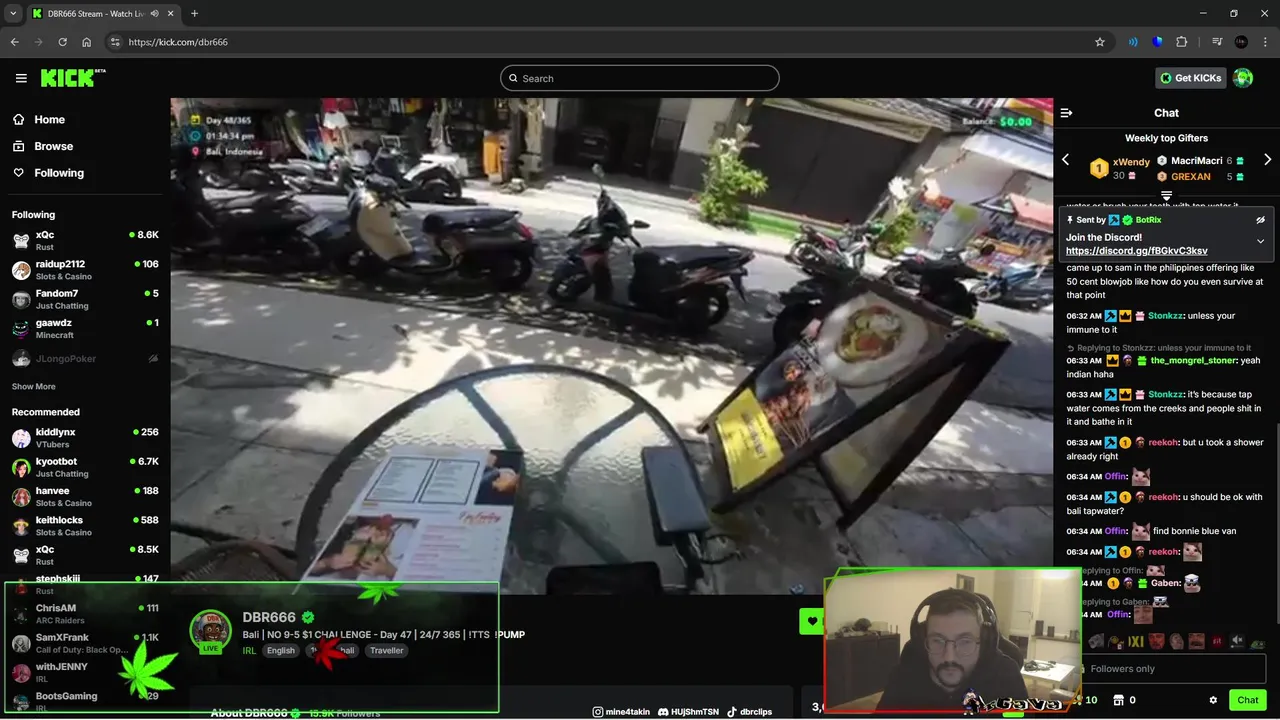Open a new browser tab
1280x720 pixels.
(x=194, y=13)
